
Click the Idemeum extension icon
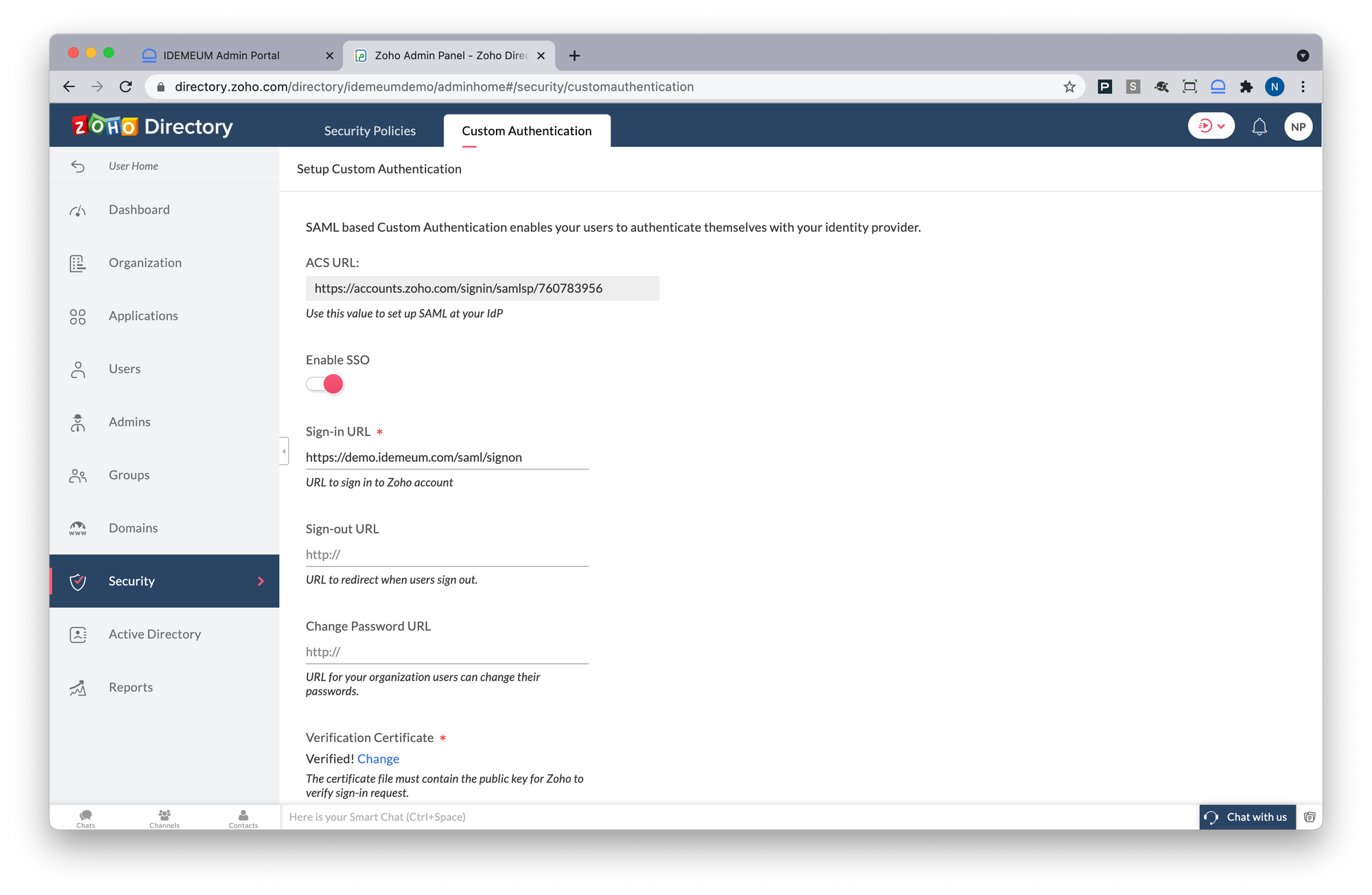click(1218, 86)
